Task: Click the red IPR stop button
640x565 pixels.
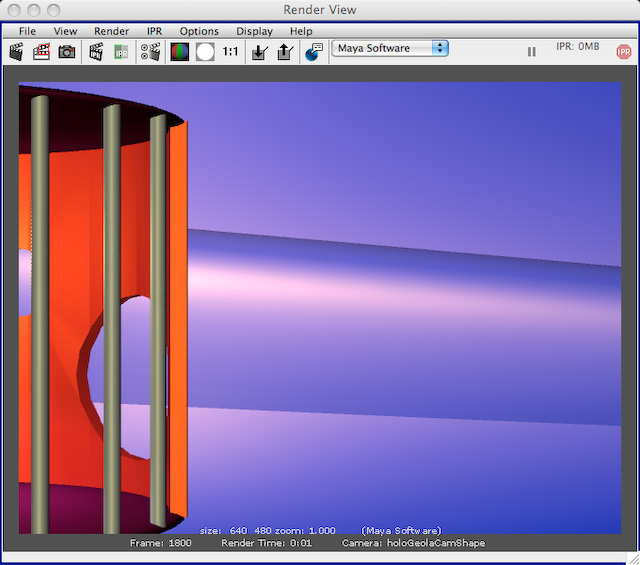Action: coord(624,51)
